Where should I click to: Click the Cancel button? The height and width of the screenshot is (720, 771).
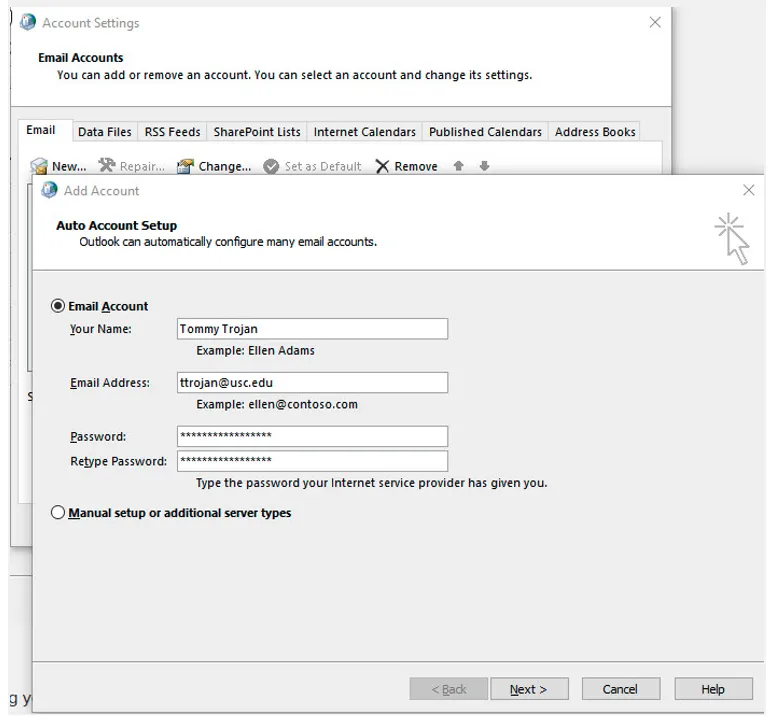point(621,689)
